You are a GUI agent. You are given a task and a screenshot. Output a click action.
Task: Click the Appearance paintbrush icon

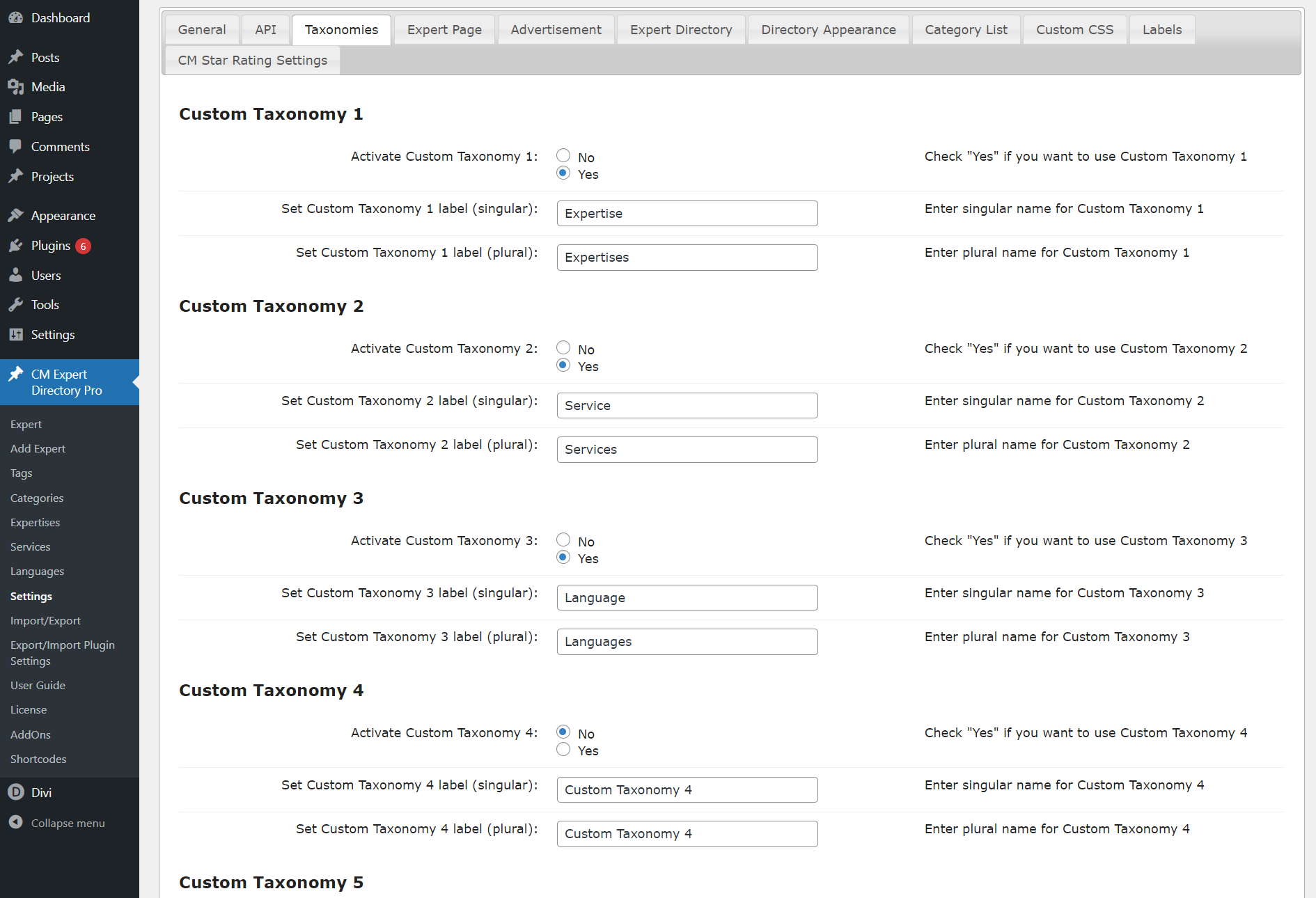(x=15, y=216)
